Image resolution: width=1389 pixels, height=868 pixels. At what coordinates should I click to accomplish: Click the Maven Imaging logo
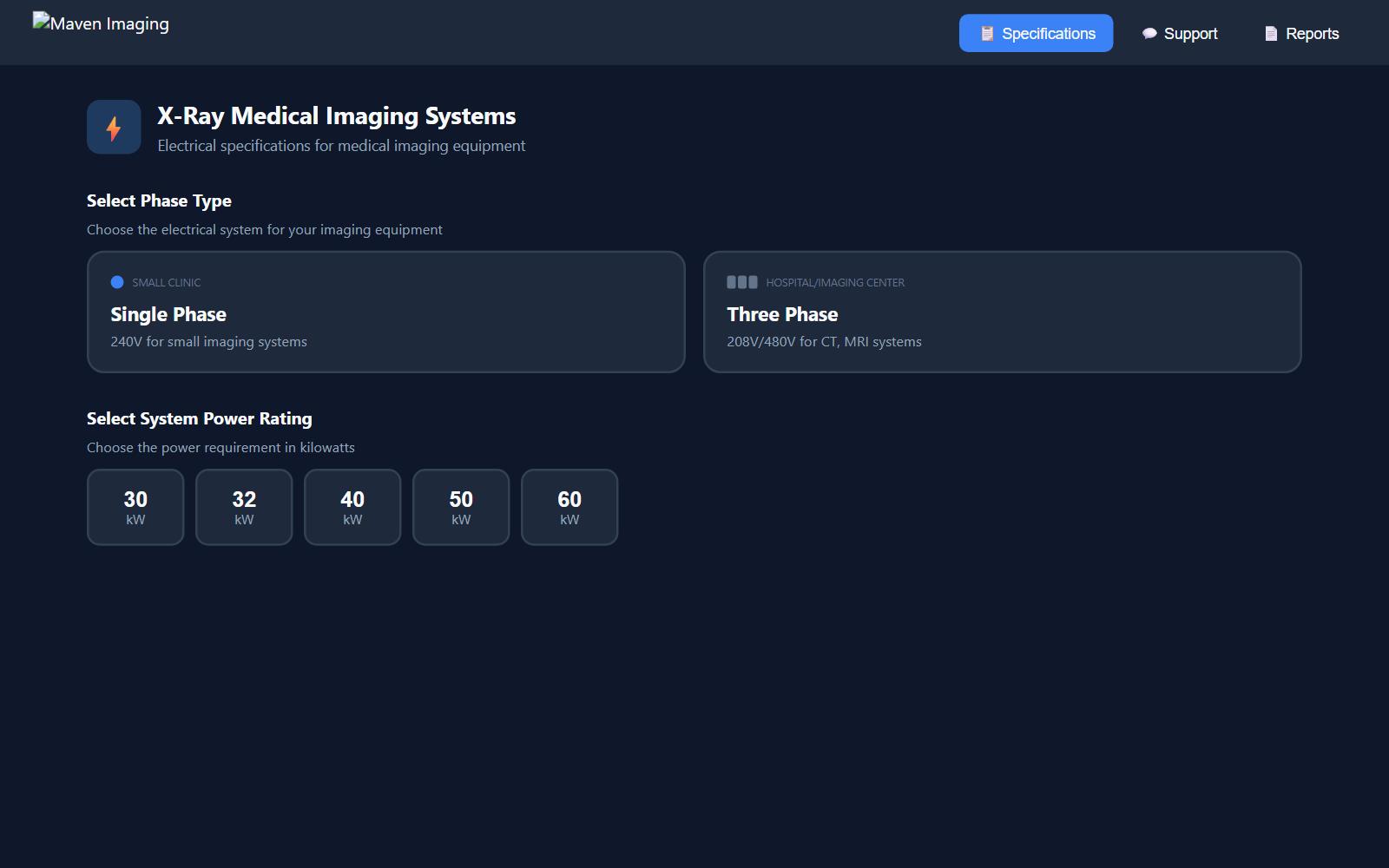click(x=101, y=23)
